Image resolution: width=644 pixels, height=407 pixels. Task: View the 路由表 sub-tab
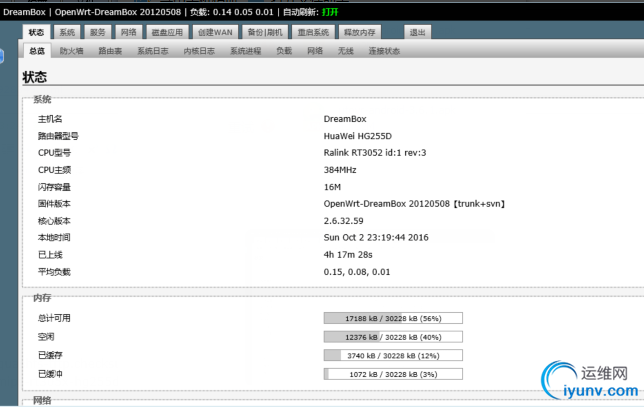tap(110, 51)
